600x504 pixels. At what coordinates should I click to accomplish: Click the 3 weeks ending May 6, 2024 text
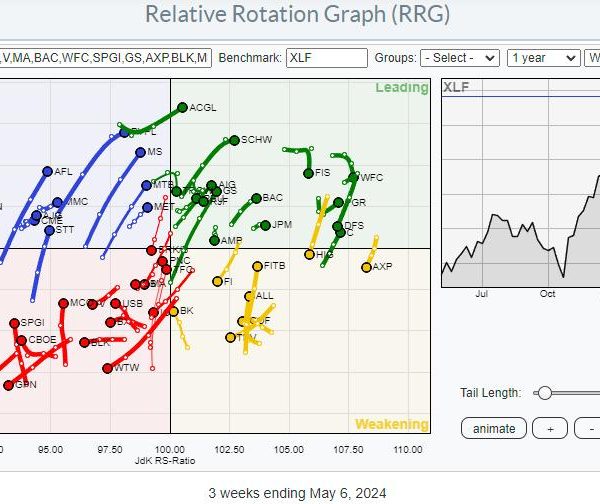[297, 493]
